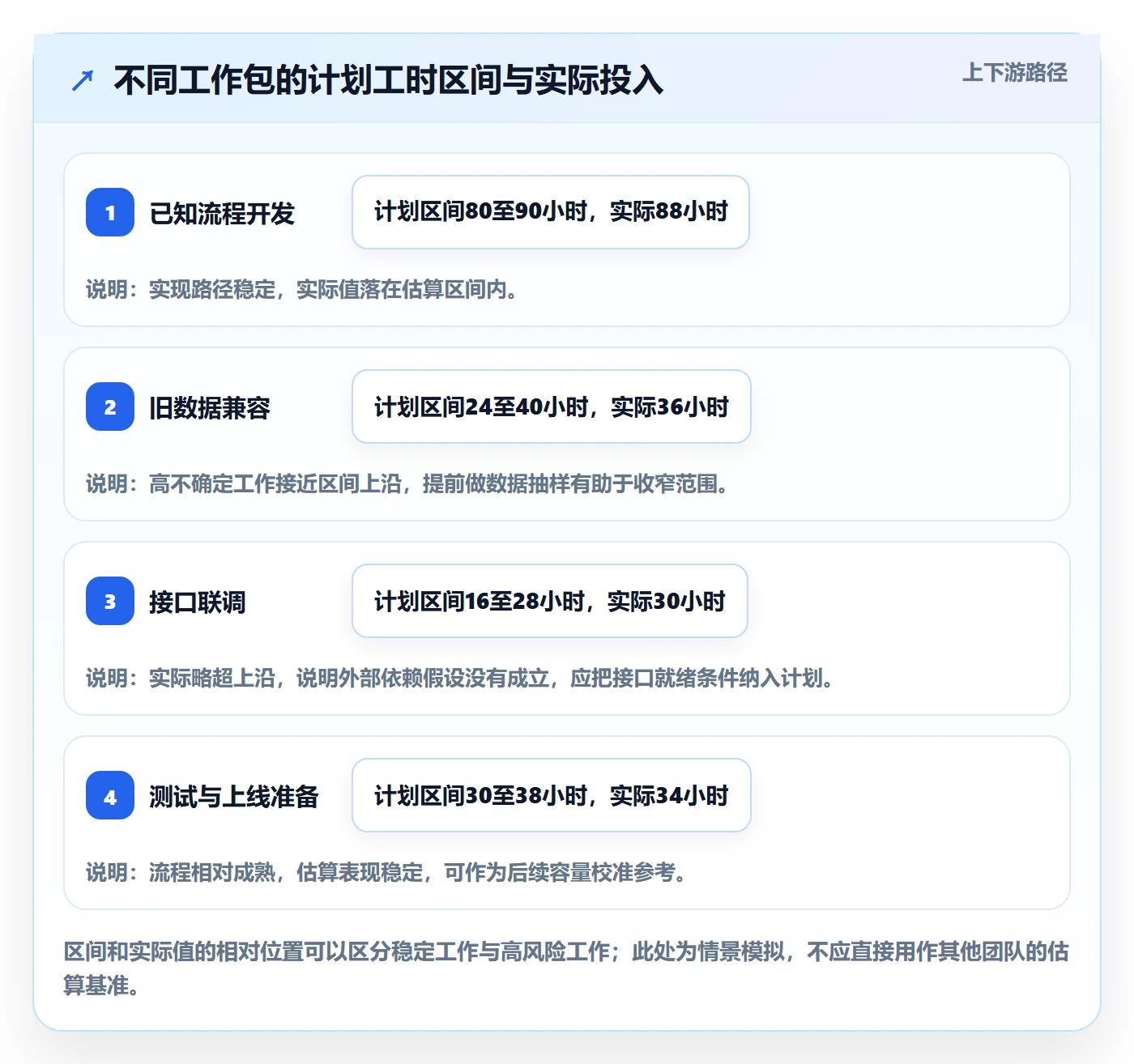1134x1064 pixels.
Task: Click the 计划区间16至28小时，实际30小时 box
Action: click(x=550, y=601)
